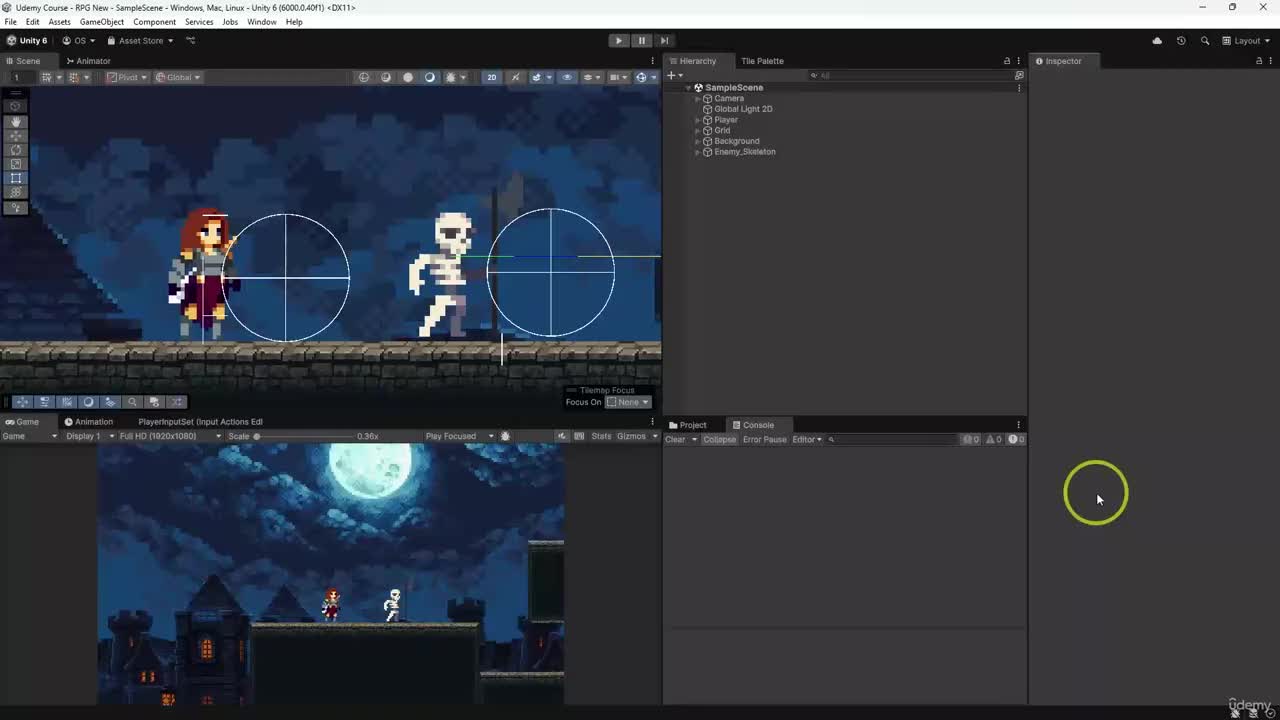Toggle Scene audio mute button

(538, 77)
